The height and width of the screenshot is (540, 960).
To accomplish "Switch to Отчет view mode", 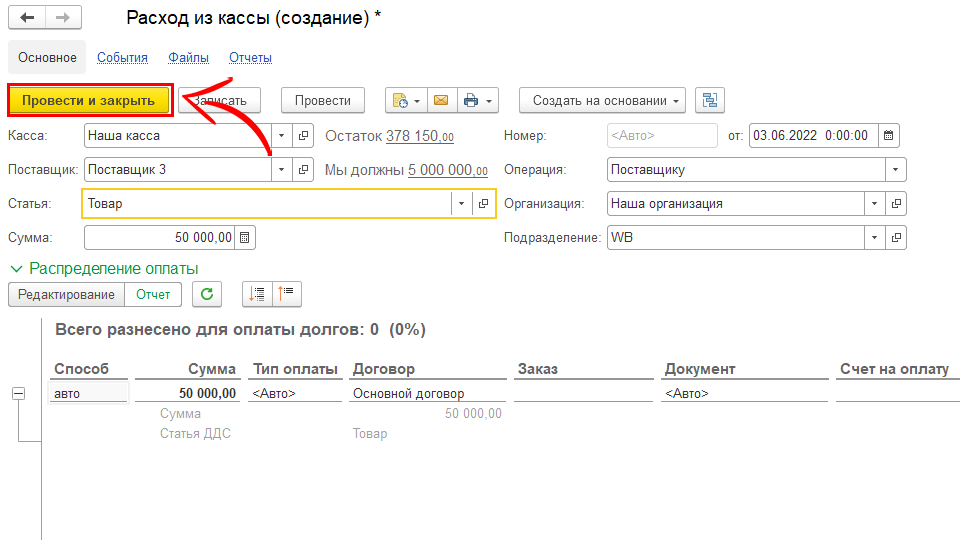I will click(x=153, y=294).
